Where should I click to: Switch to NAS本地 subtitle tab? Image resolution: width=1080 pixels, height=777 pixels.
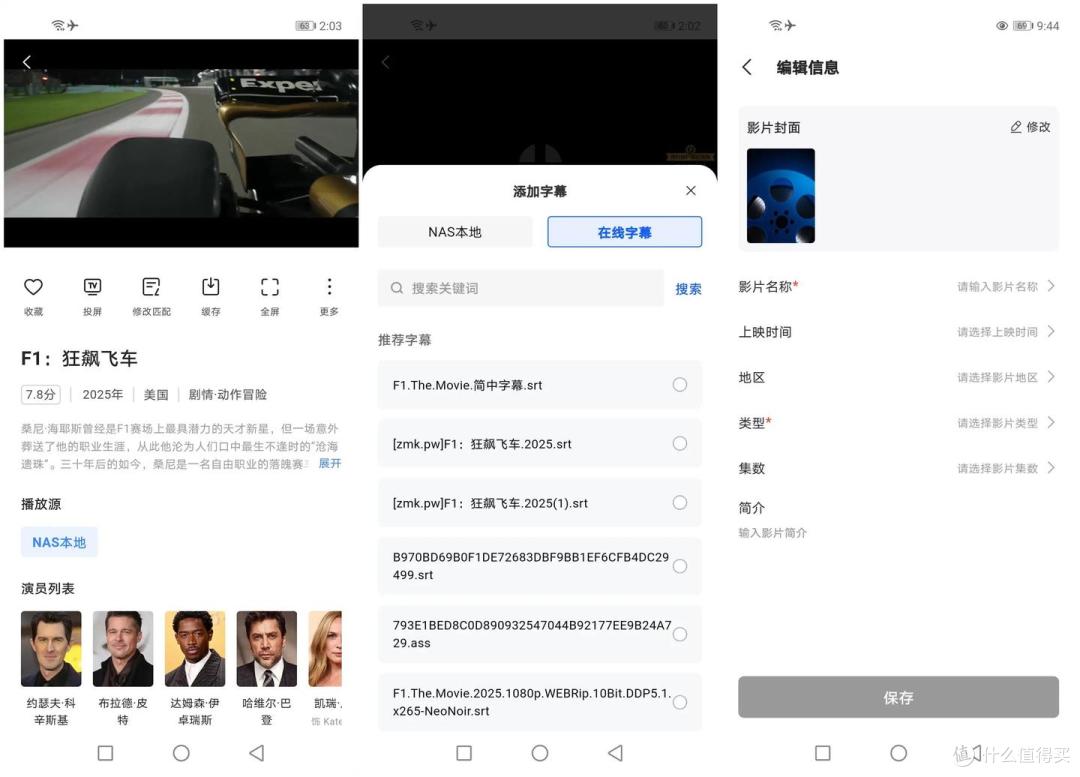pyautogui.click(x=455, y=232)
